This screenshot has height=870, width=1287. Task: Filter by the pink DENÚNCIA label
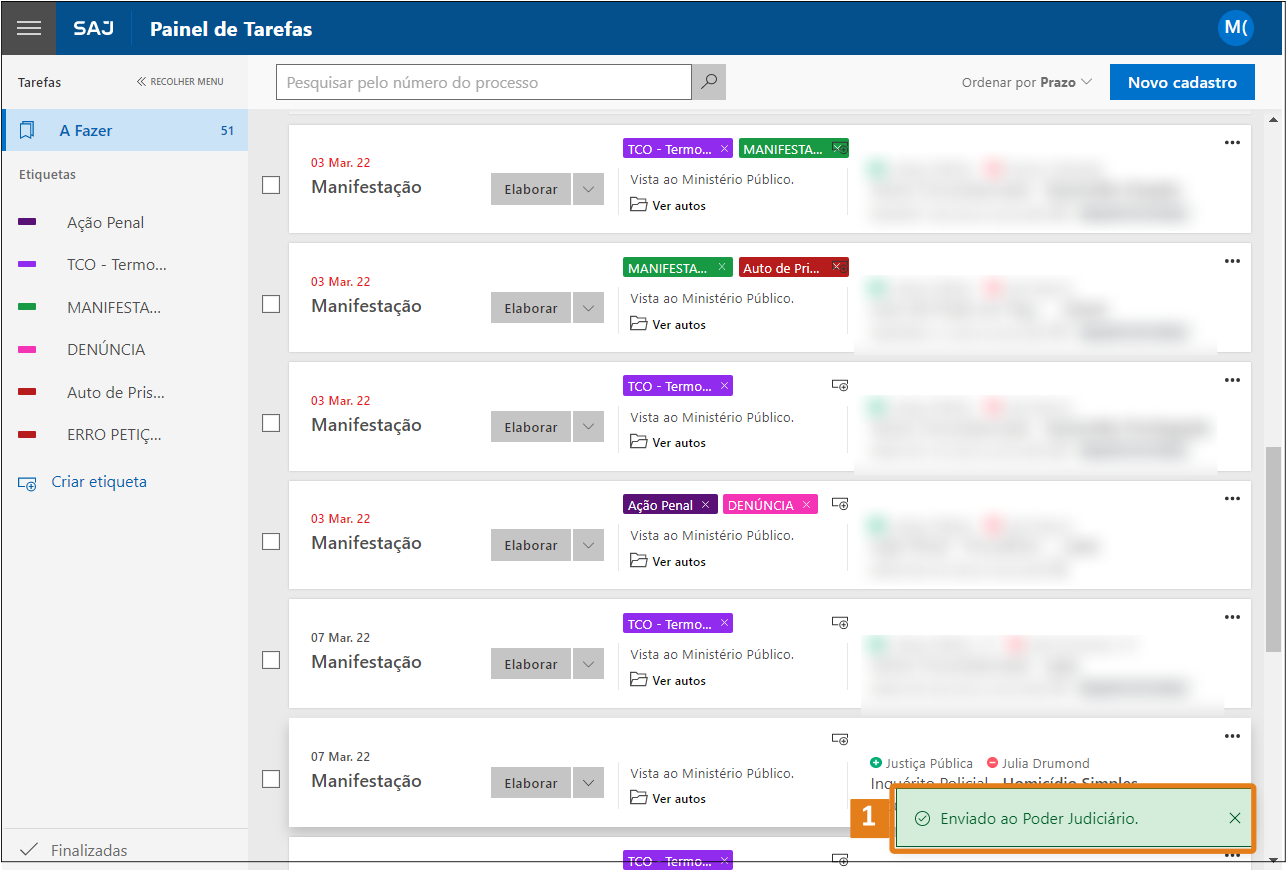coord(106,350)
